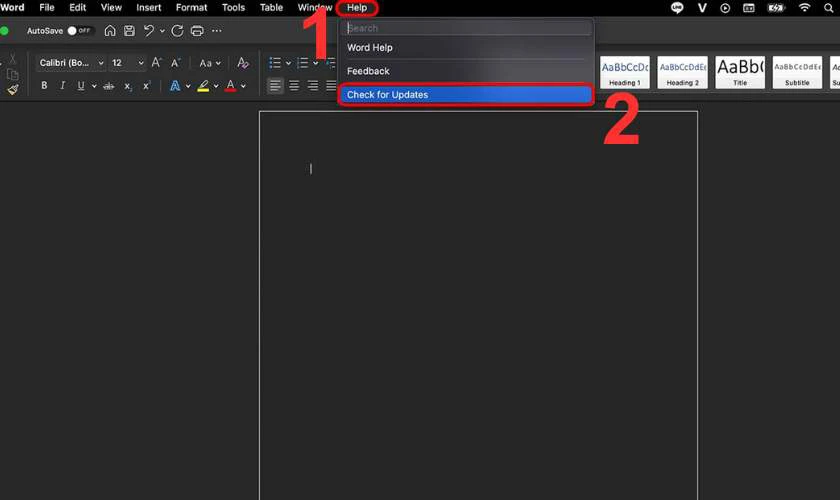Click the Save icon
Viewport: 840px width, 500px height.
pos(129,31)
